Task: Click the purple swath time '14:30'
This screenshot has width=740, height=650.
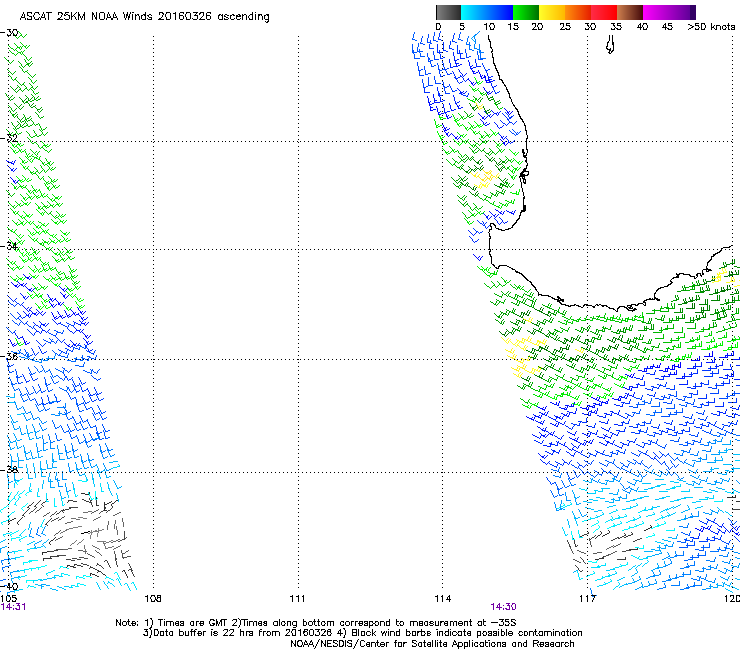Action: (x=503, y=607)
